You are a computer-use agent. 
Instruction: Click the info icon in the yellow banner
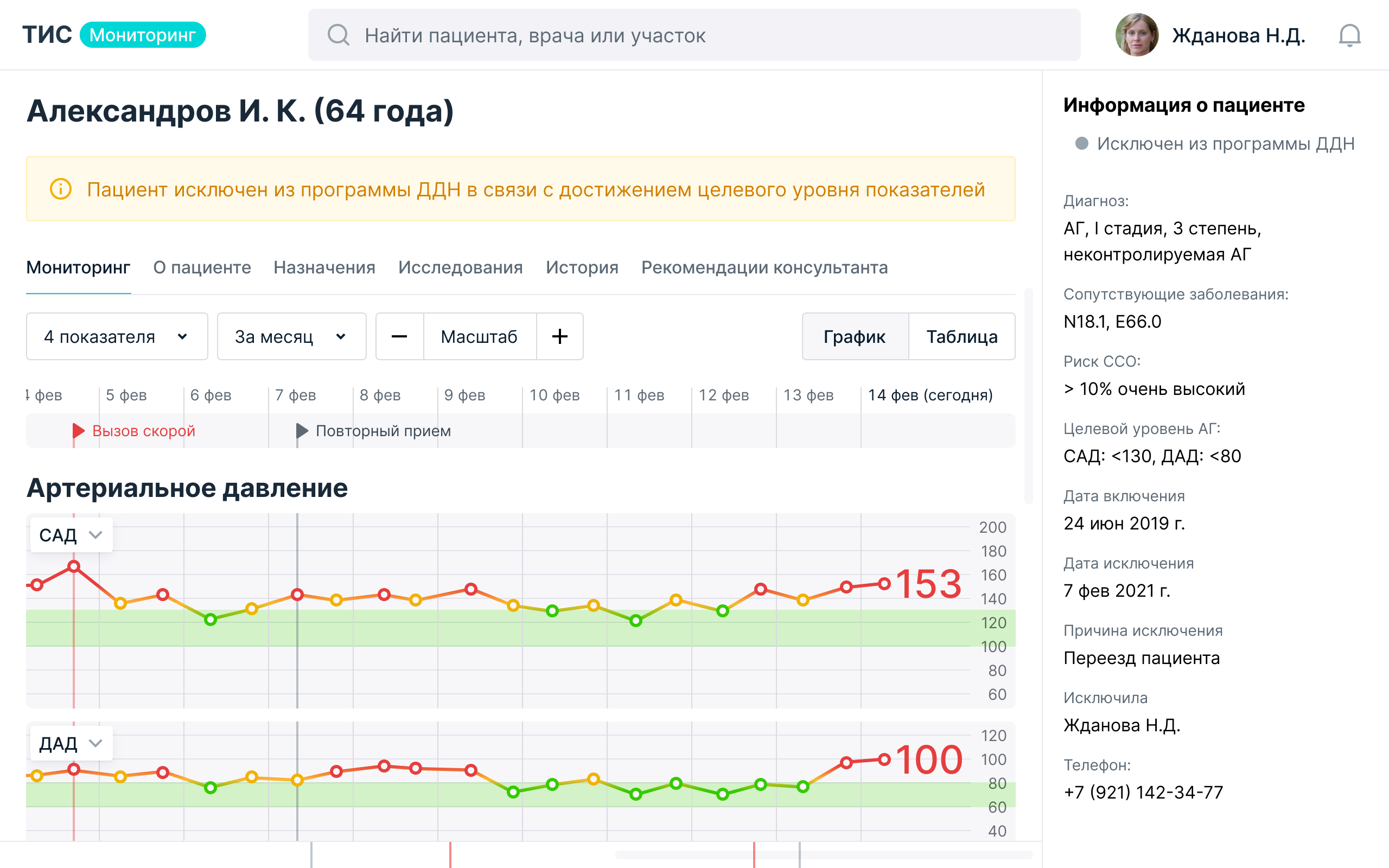click(61, 189)
